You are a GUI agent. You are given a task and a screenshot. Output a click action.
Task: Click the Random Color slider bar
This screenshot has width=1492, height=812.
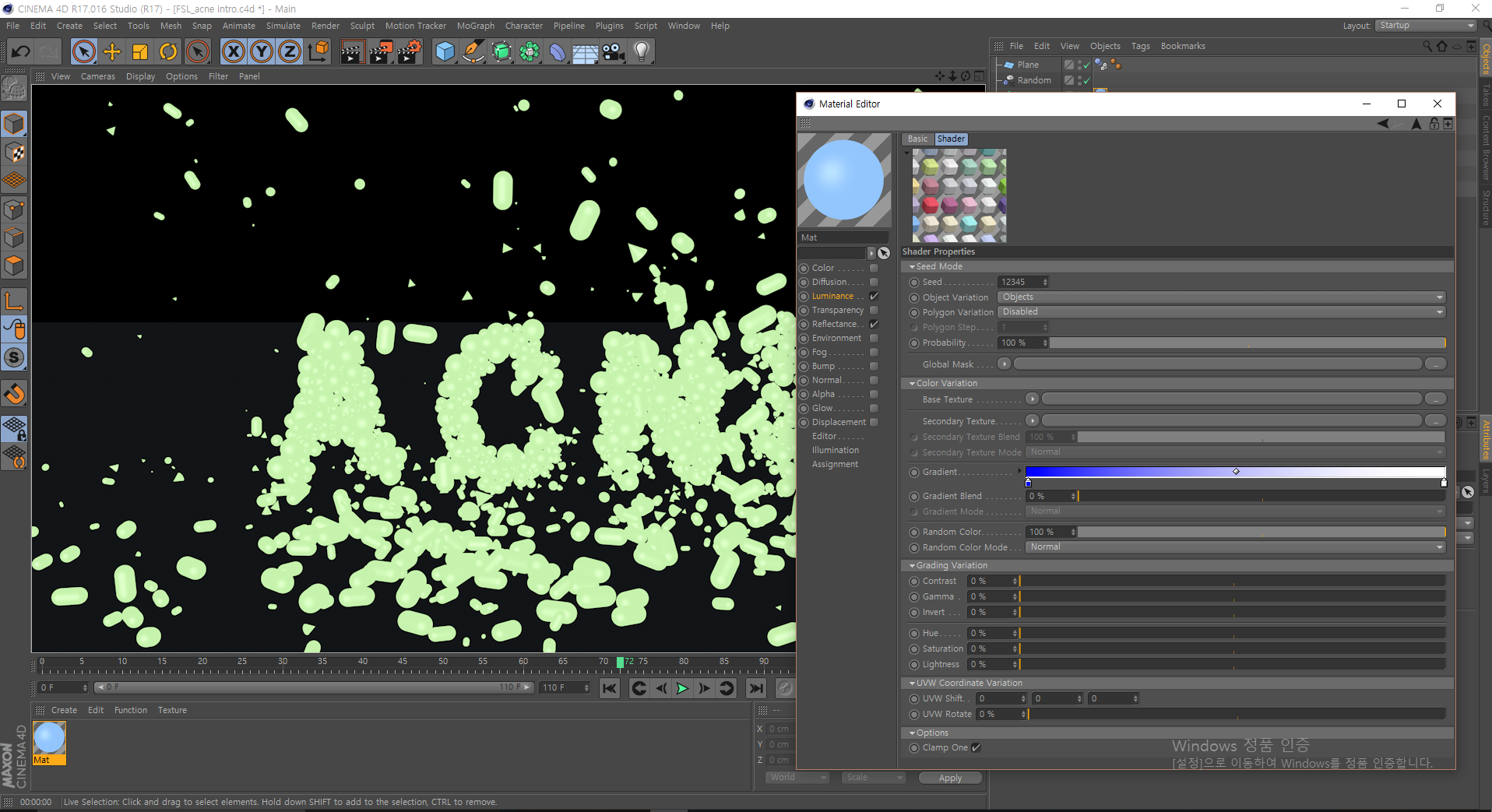pos(1262,533)
